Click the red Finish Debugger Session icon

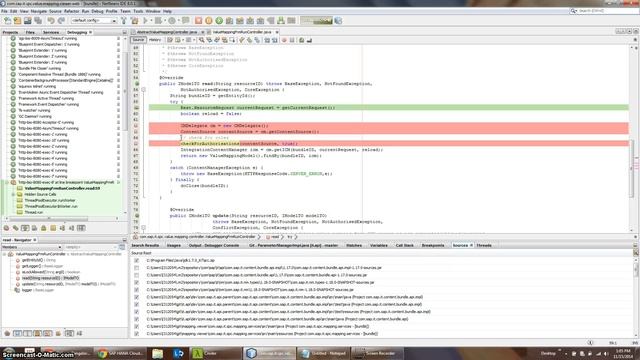tap(198, 20)
